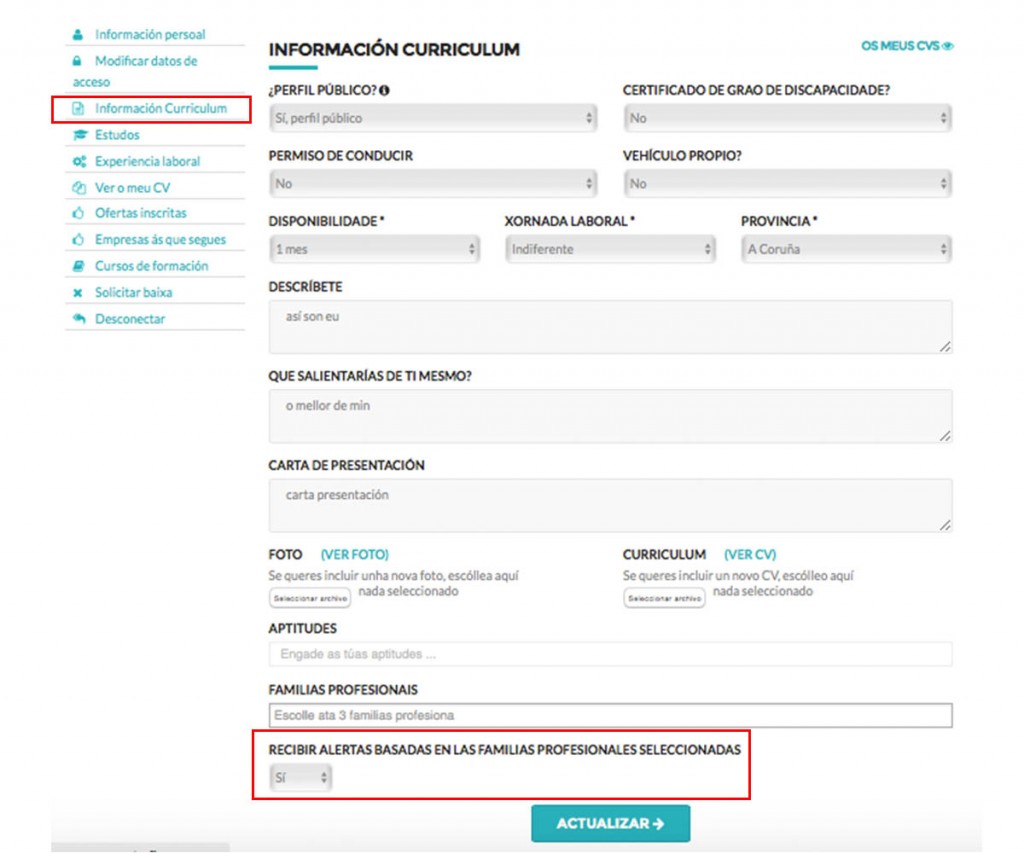The image size is (1024, 853).
Task: Click Desconectar to log out
Action: pyautogui.click(x=130, y=319)
